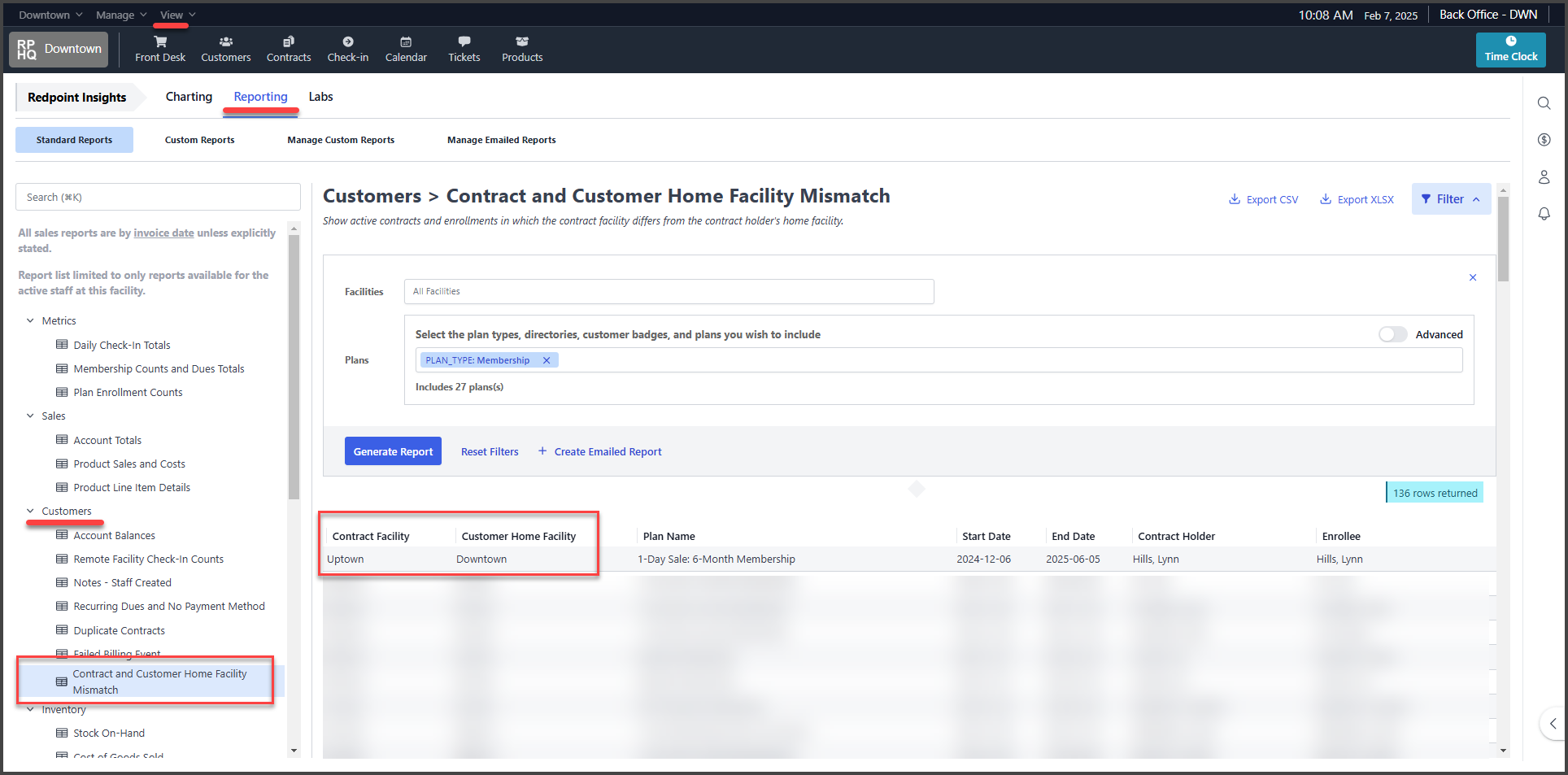Click in the report Search field

pos(158,197)
